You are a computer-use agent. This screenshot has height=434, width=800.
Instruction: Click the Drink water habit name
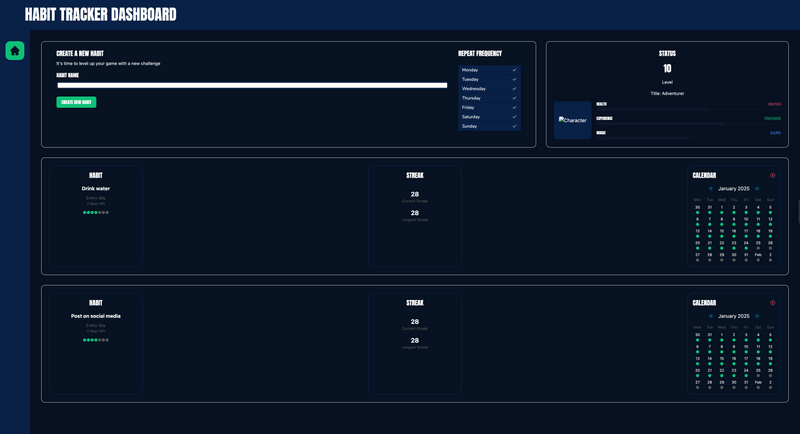(96, 189)
